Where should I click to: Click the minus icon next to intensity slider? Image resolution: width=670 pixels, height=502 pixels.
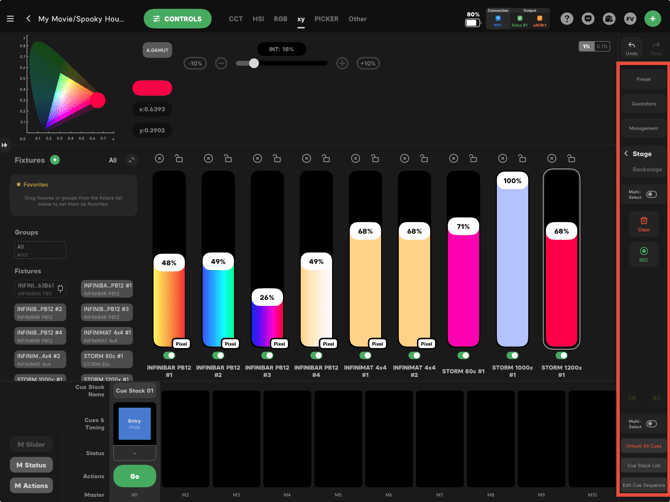[221, 64]
